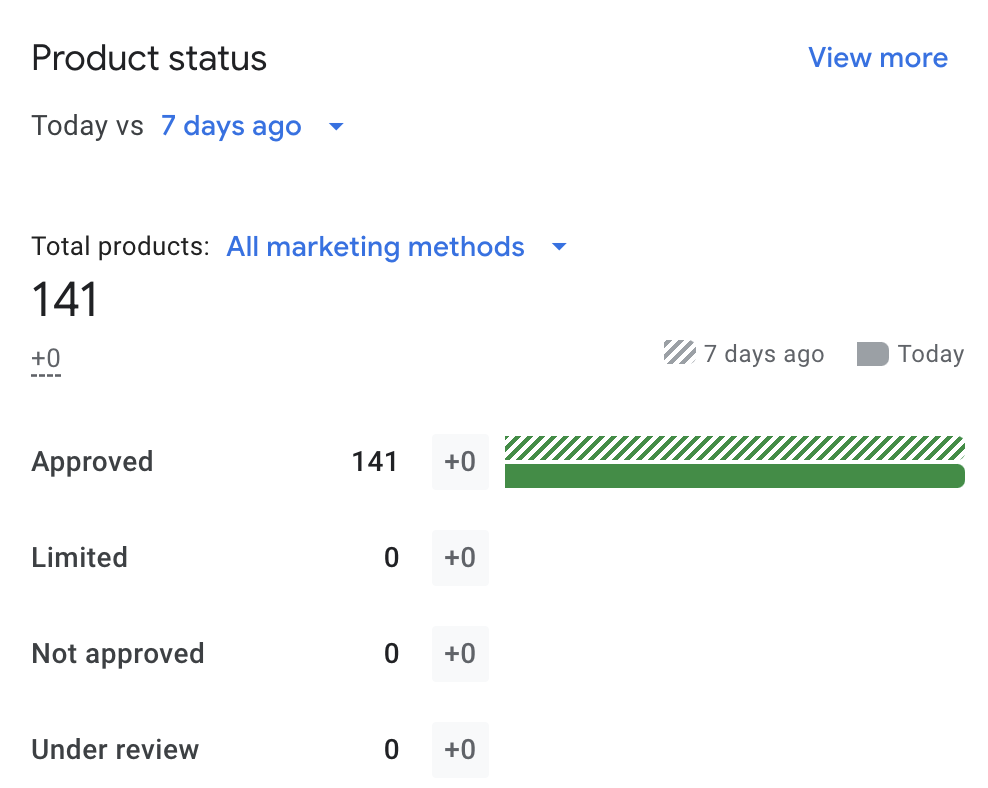The image size is (988, 788).
Task: Click the total products count 141
Action: (65, 299)
